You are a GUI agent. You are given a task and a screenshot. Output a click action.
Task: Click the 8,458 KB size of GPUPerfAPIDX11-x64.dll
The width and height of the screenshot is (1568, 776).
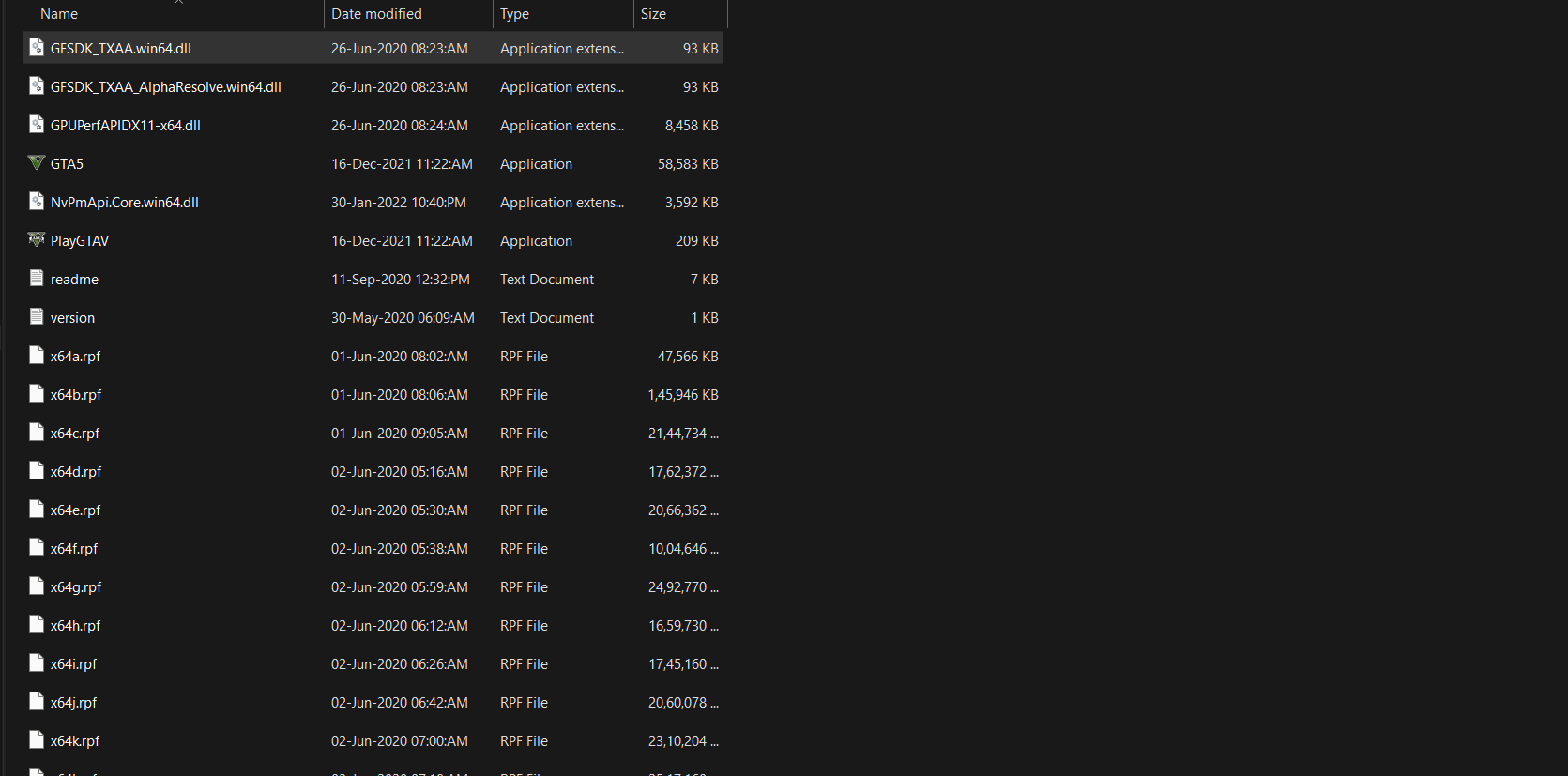(692, 126)
